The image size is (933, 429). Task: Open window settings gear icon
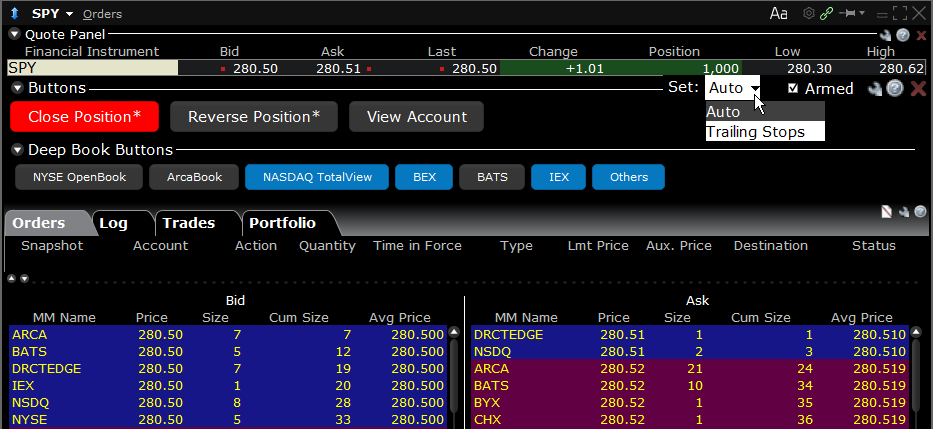point(809,14)
